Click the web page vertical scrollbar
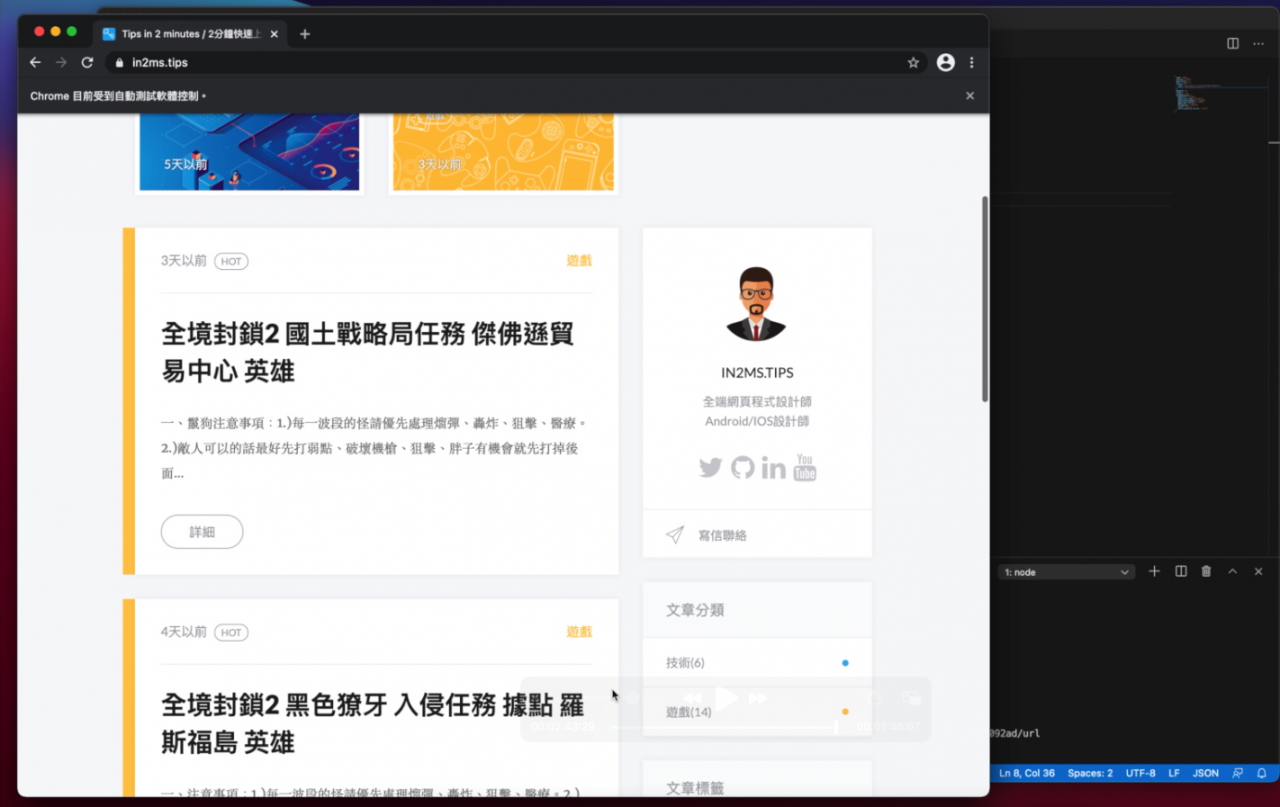 click(x=984, y=299)
